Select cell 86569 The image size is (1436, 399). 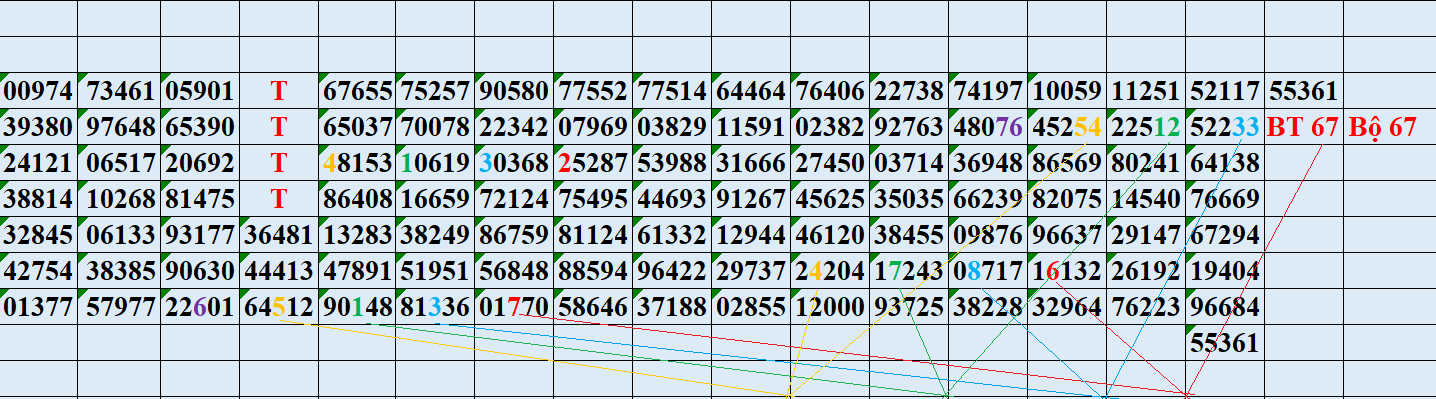(1067, 163)
